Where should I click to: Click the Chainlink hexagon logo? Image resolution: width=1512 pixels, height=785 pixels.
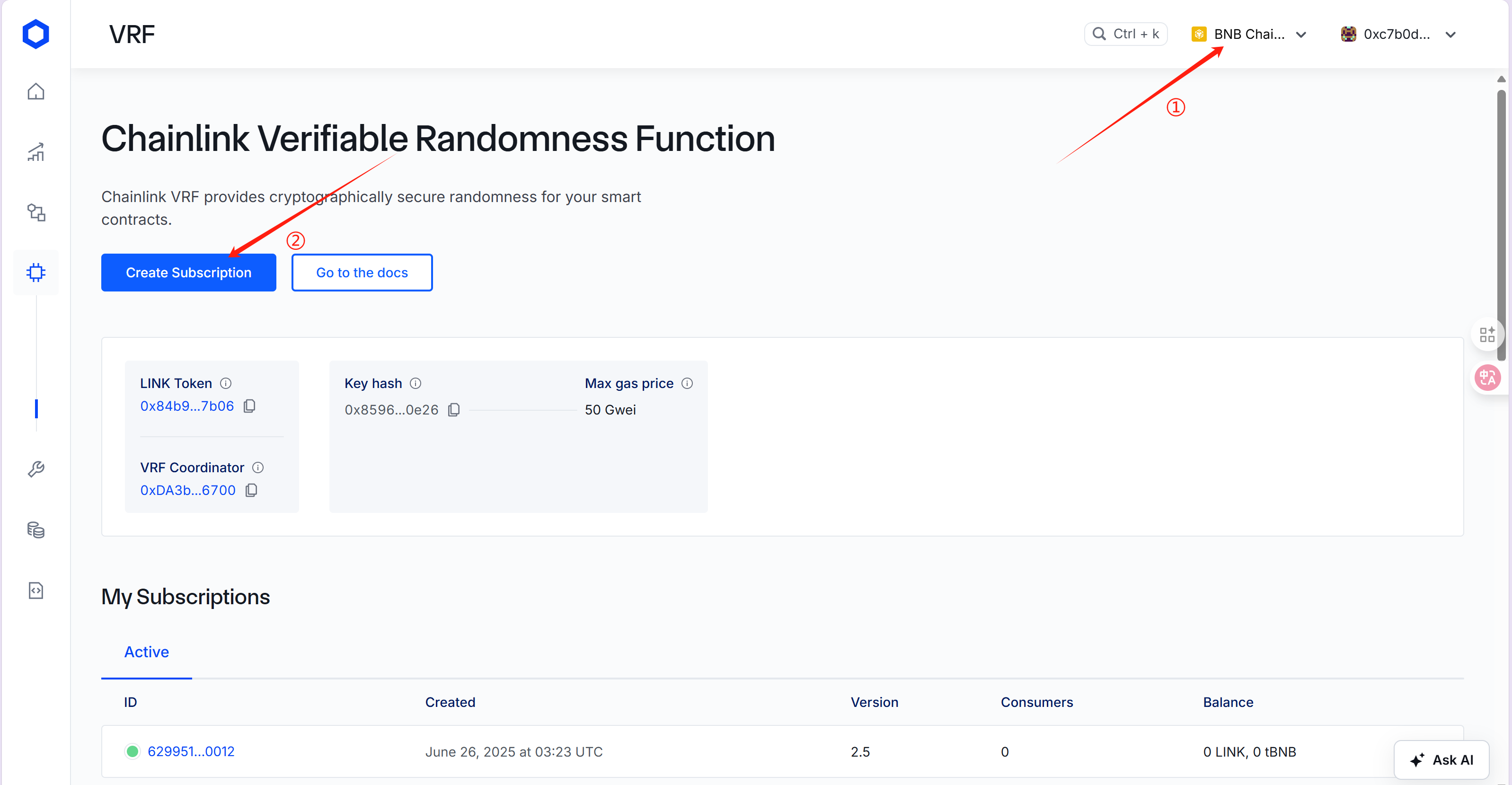point(36,34)
